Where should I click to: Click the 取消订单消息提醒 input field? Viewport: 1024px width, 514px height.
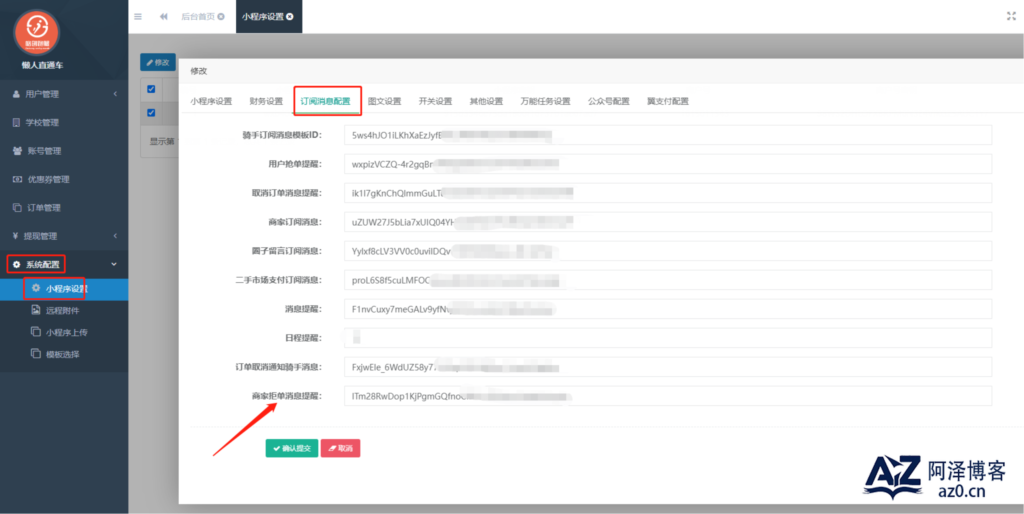[668, 193]
